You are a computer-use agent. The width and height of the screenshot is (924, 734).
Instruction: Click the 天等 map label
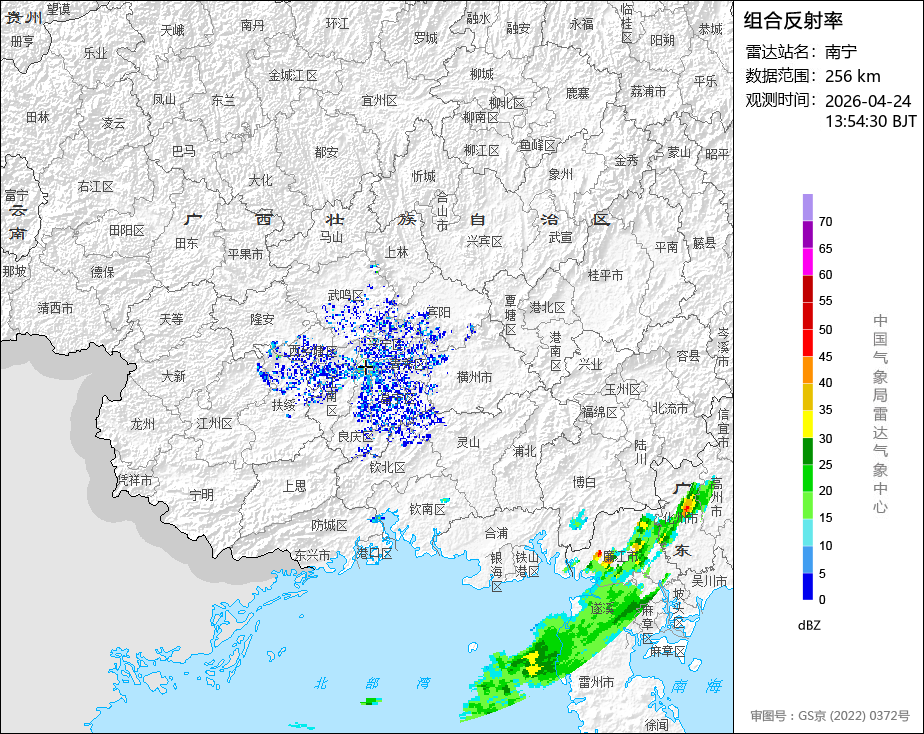click(171, 319)
